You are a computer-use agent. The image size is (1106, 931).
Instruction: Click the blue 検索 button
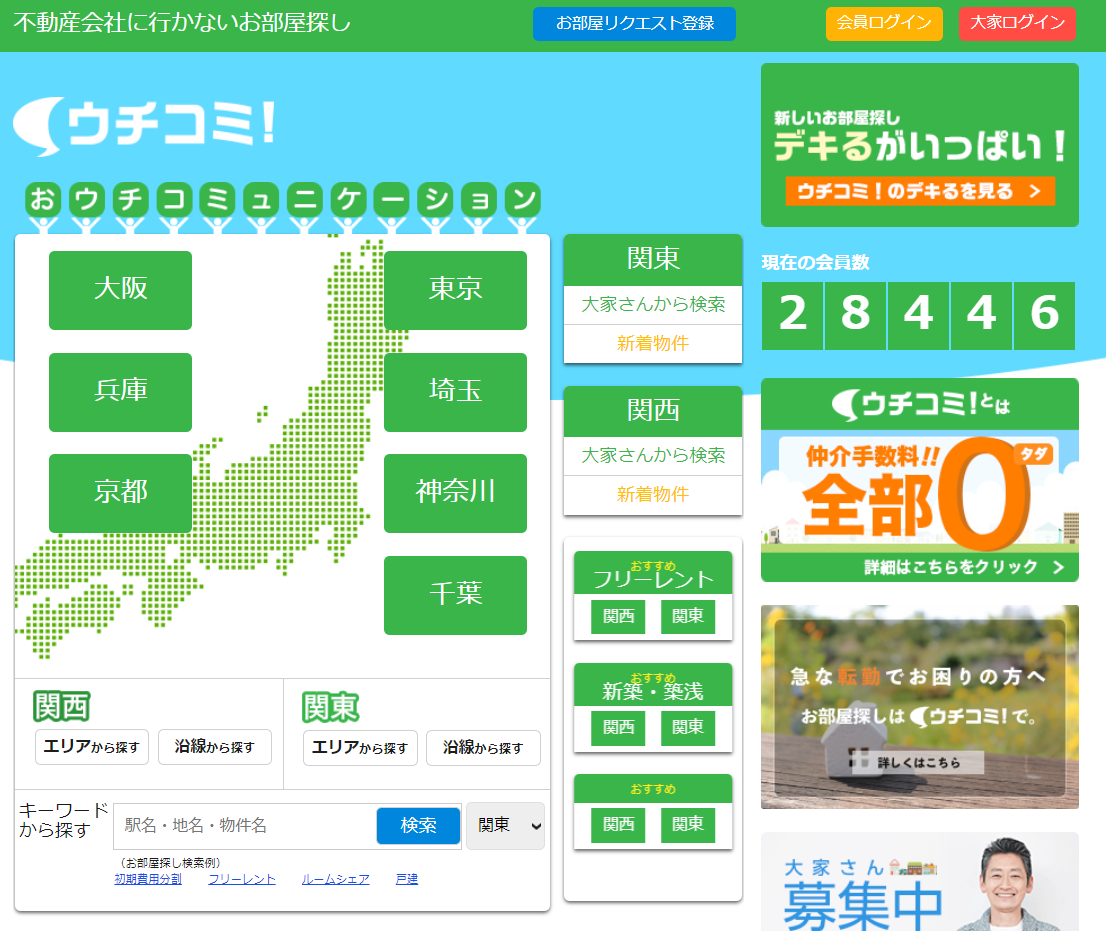(x=418, y=826)
